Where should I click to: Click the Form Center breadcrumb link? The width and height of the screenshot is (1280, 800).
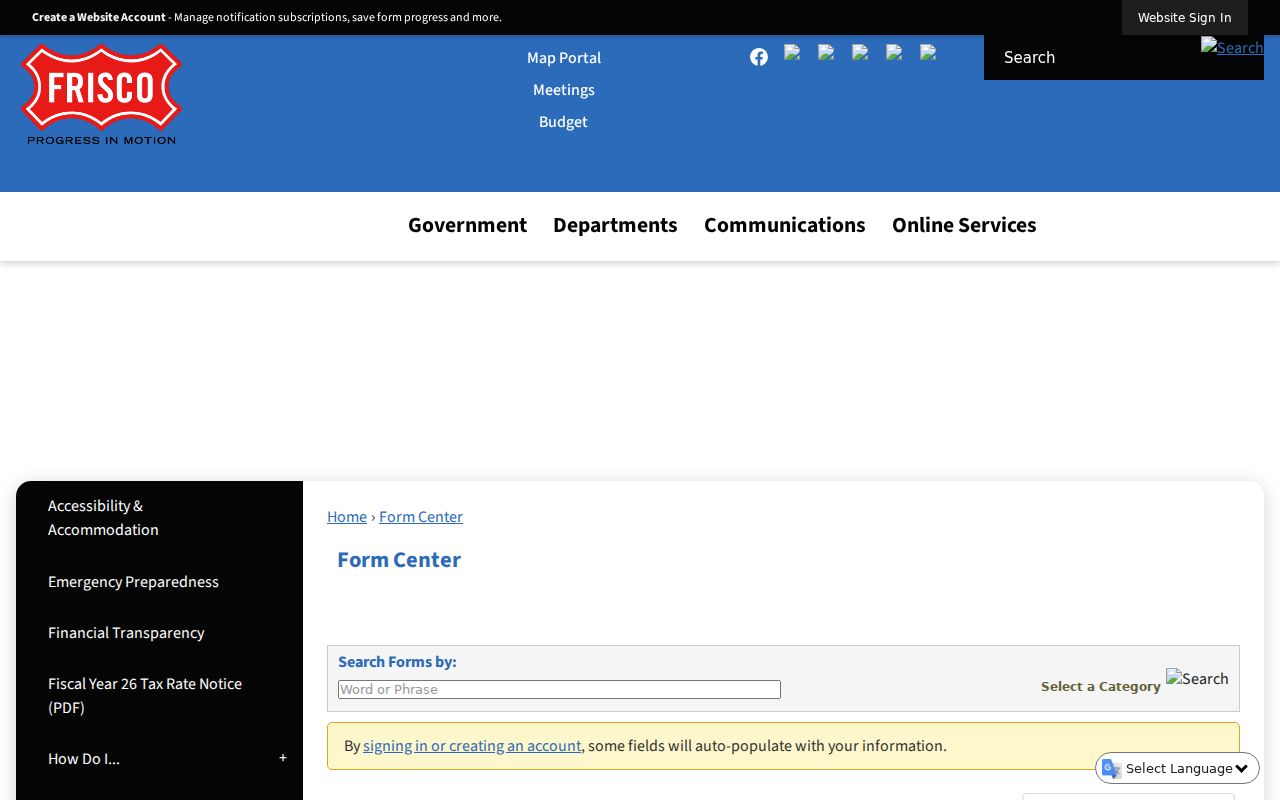(x=421, y=517)
